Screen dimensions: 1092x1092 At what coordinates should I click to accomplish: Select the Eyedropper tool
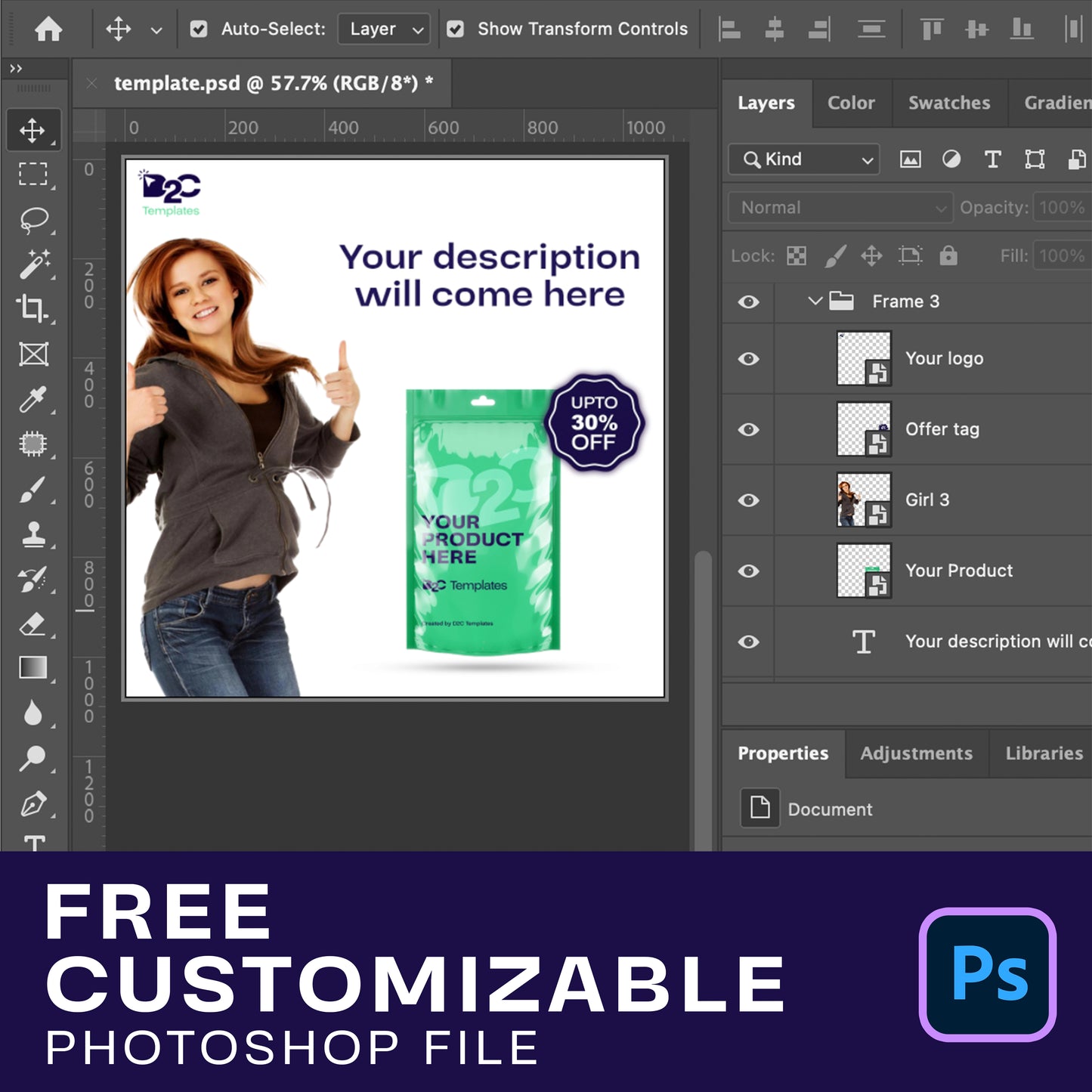[32, 400]
